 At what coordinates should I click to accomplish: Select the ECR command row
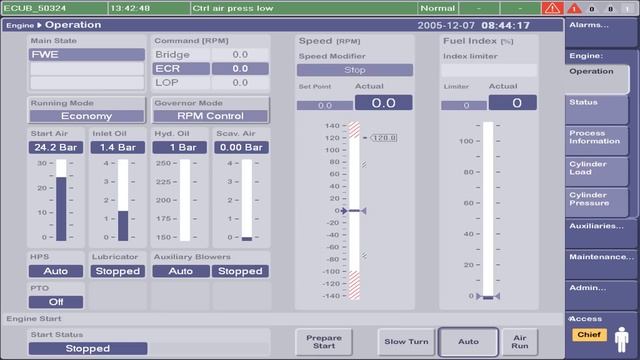(211, 69)
